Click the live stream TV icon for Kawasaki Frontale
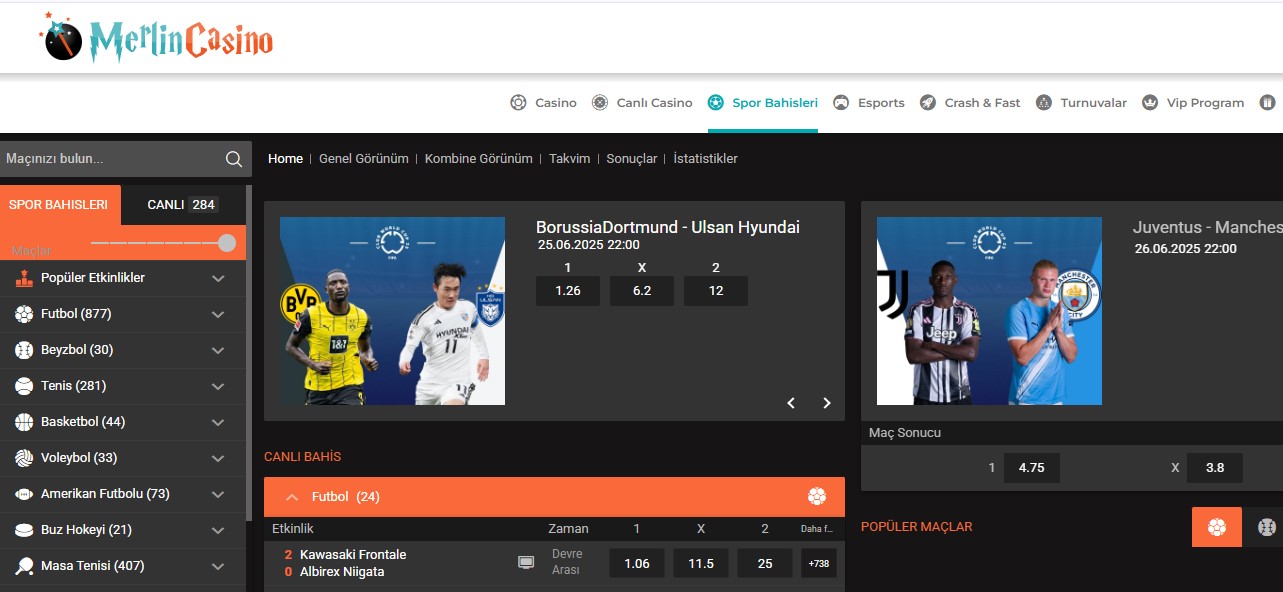This screenshot has width=1283, height=592. pos(526,563)
